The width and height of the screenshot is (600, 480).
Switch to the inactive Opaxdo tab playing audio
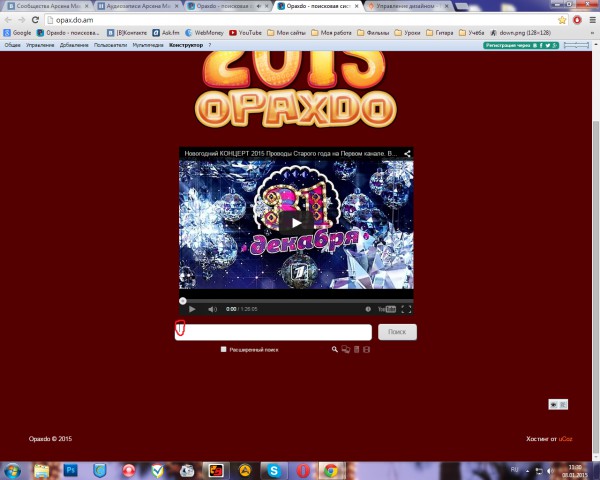click(228, 6)
